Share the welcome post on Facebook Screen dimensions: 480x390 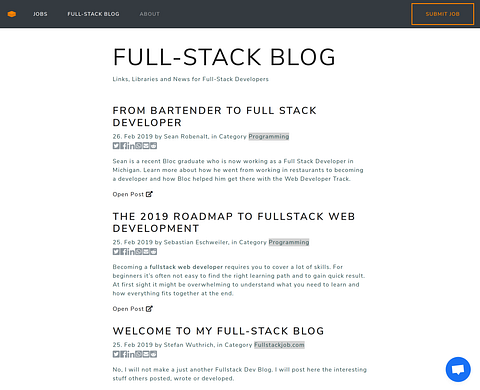[x=123, y=354]
